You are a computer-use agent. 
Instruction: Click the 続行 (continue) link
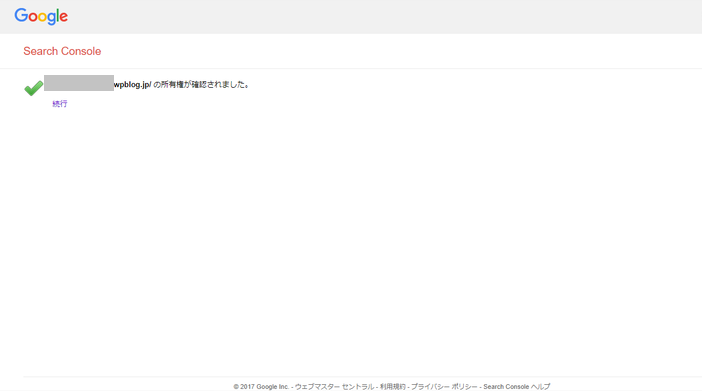pos(60,104)
